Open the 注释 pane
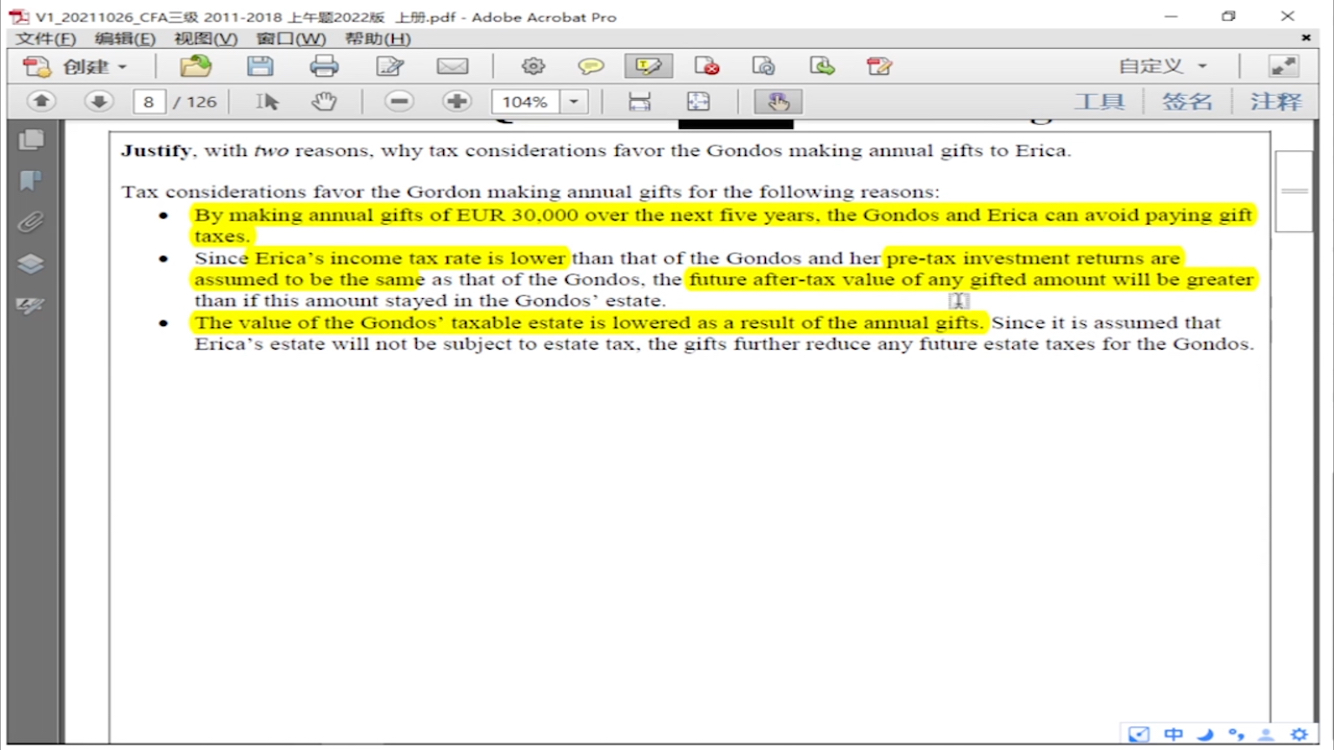1334x750 pixels. point(1275,102)
